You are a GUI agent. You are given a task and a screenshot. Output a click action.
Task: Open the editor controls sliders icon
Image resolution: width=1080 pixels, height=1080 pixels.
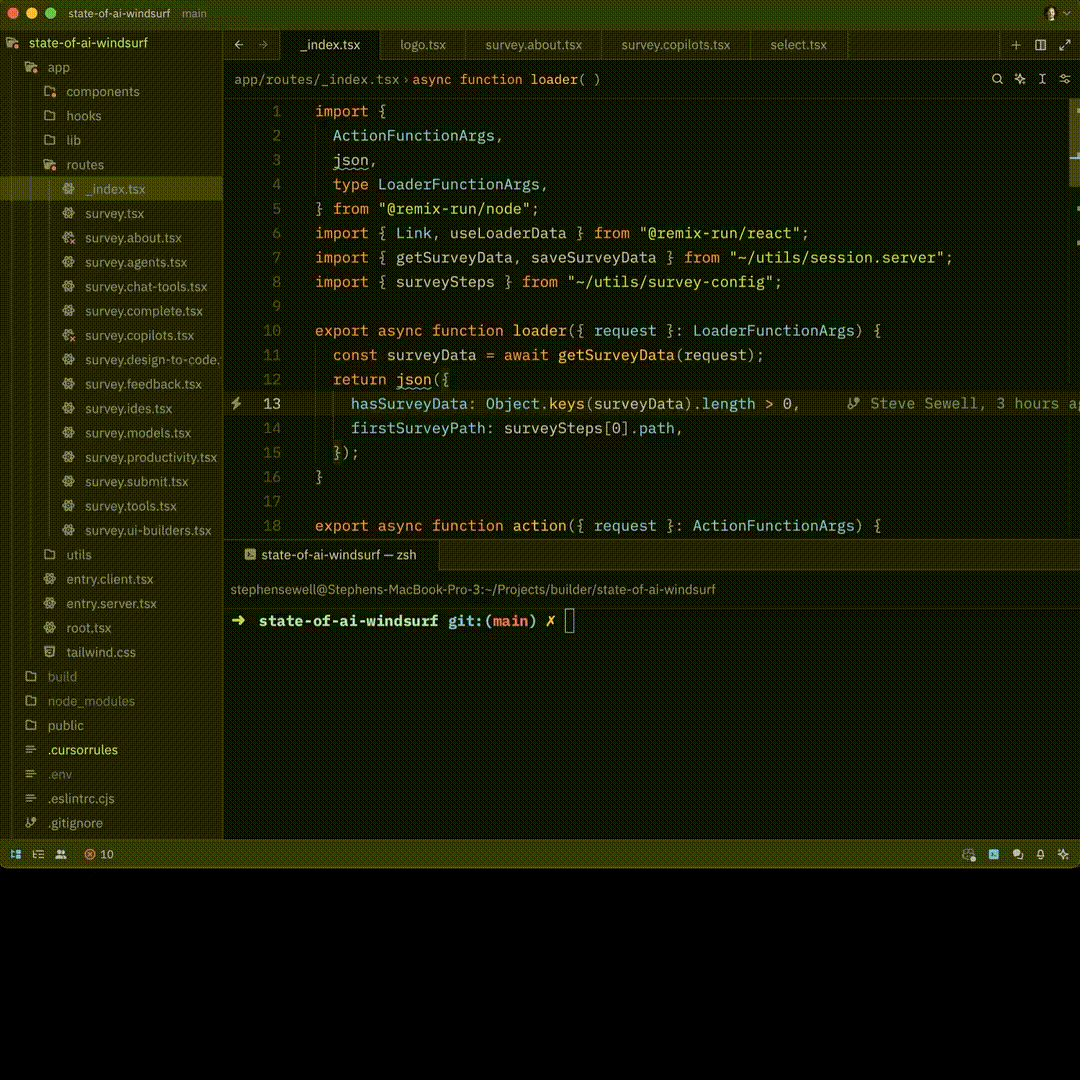pos(1065,79)
